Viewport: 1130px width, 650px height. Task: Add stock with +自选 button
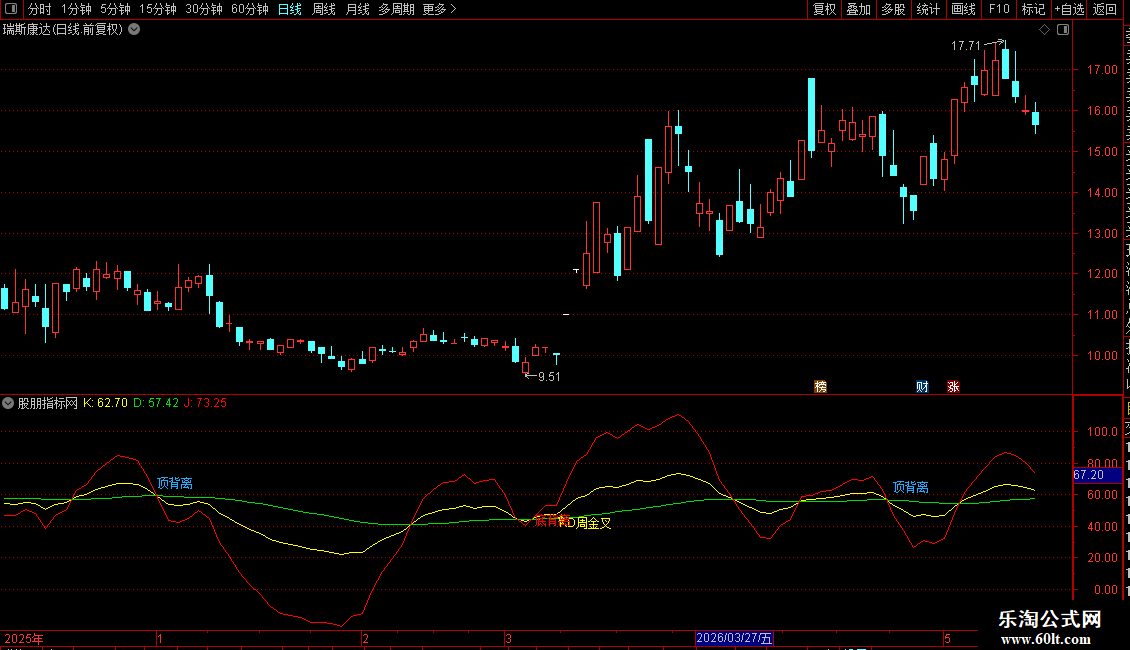click(x=1069, y=9)
